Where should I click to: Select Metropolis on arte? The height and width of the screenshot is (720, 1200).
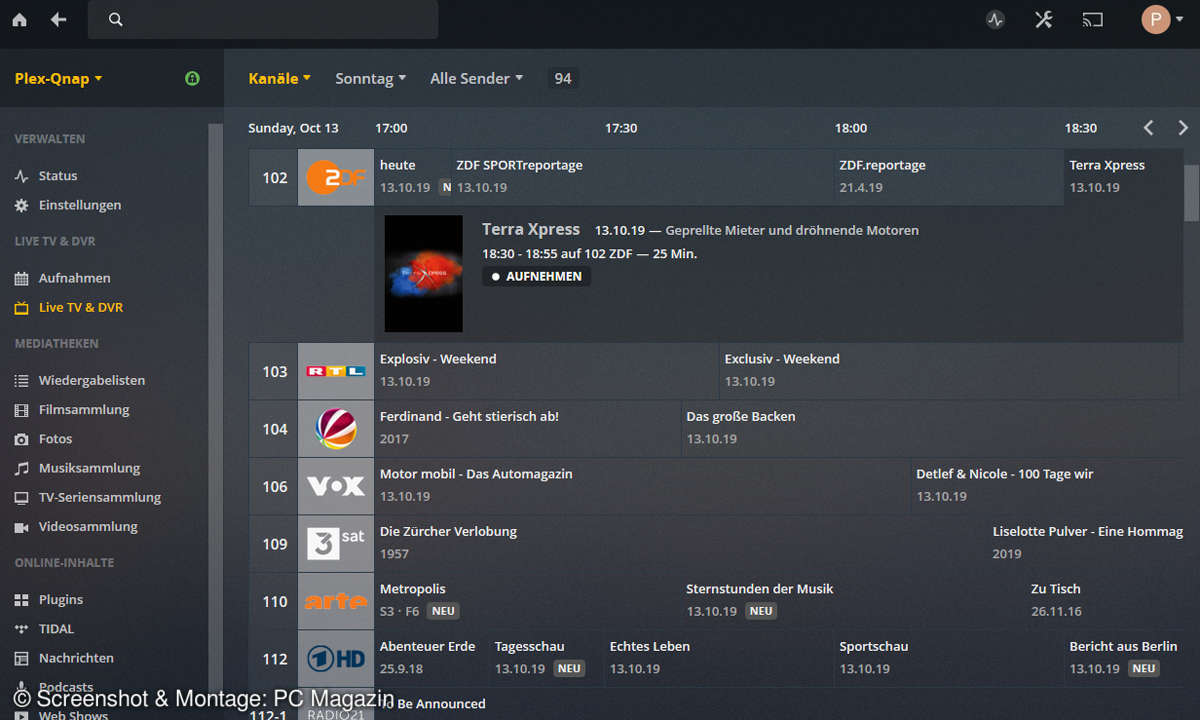(x=527, y=601)
